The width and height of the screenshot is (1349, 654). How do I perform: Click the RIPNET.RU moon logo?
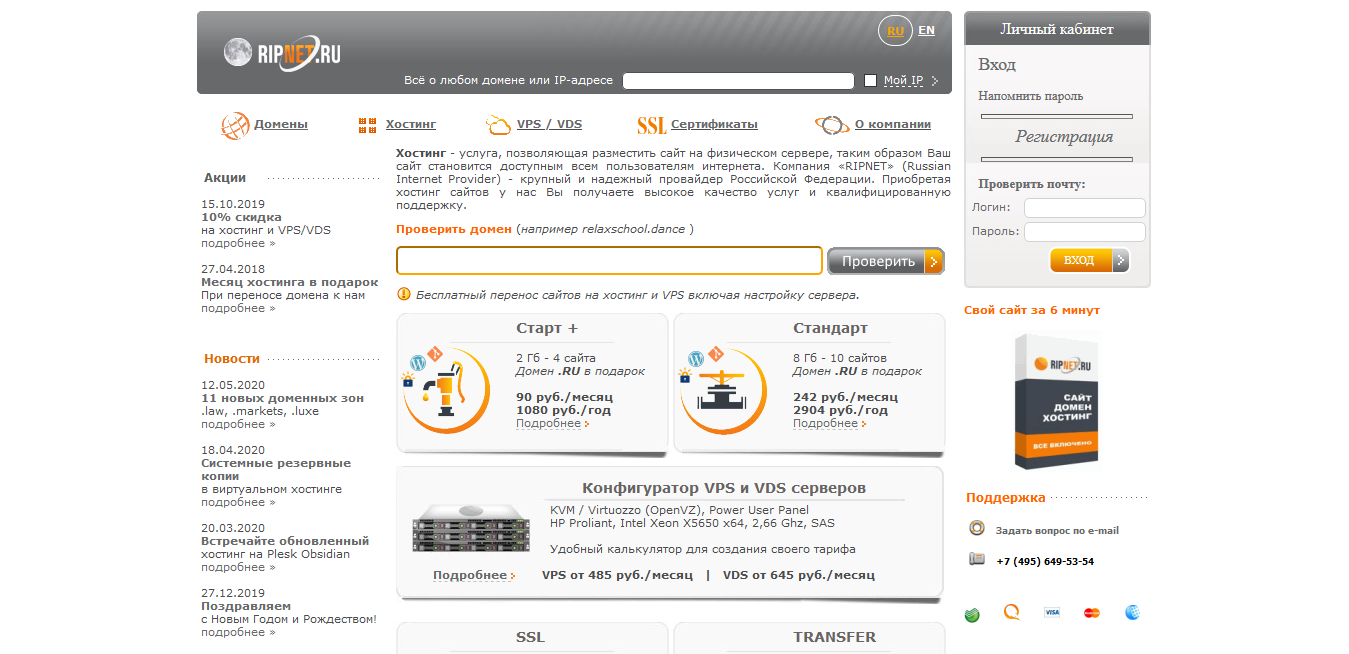pos(238,52)
